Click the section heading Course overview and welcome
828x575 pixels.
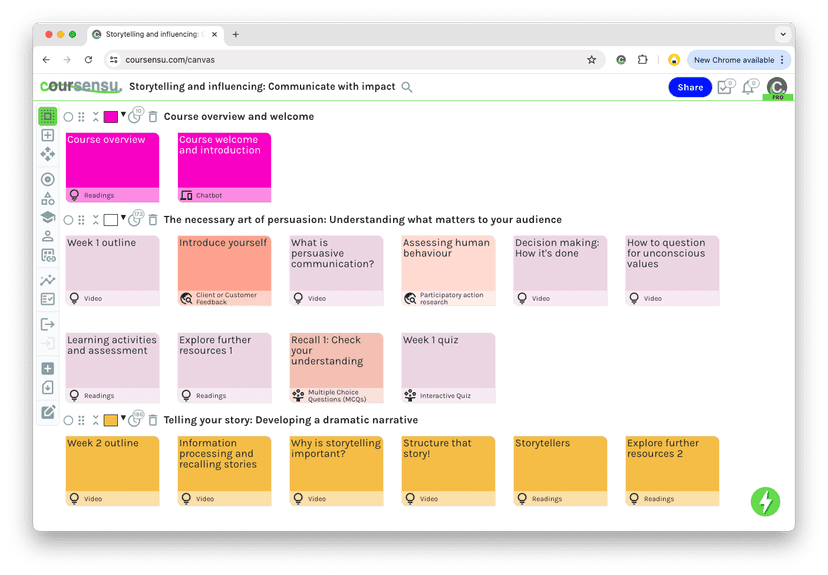[239, 117]
